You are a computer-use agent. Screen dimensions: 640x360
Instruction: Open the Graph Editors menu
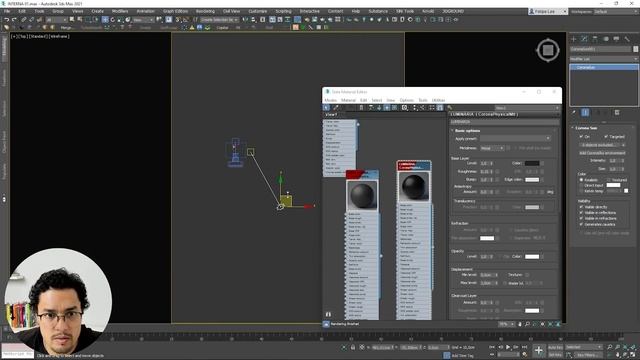coord(175,11)
